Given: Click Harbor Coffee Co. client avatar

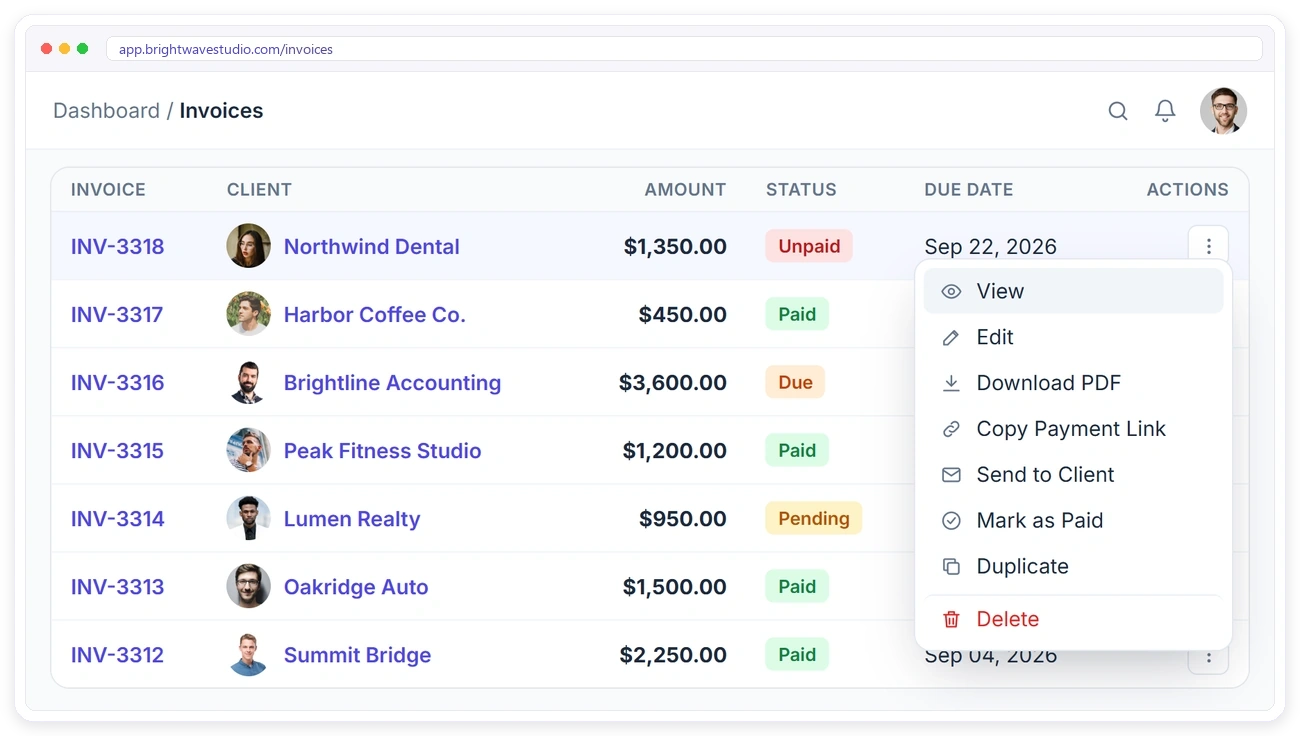Looking at the screenshot, I should tap(248, 314).
